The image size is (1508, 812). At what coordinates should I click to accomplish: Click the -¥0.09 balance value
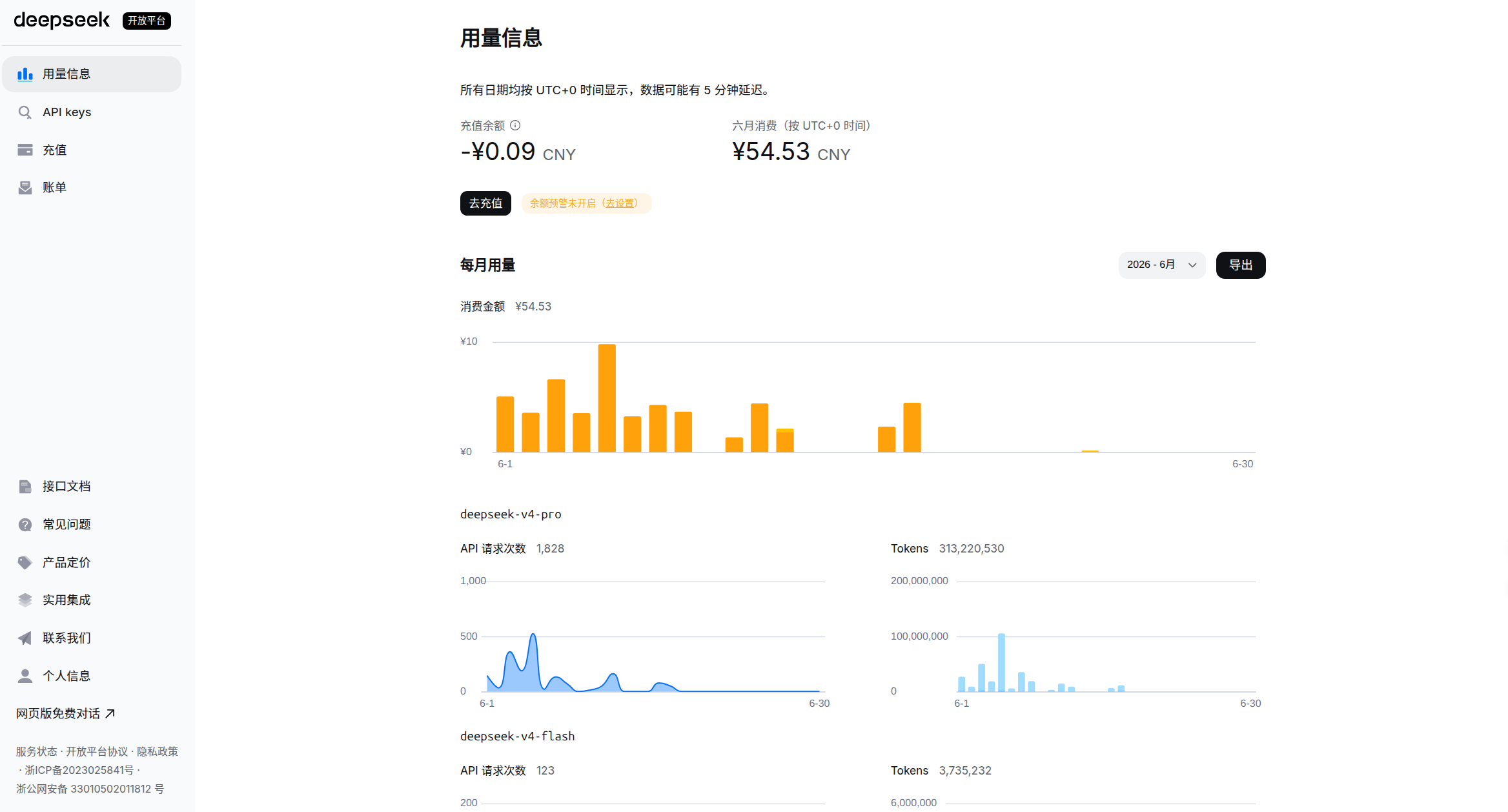[498, 152]
